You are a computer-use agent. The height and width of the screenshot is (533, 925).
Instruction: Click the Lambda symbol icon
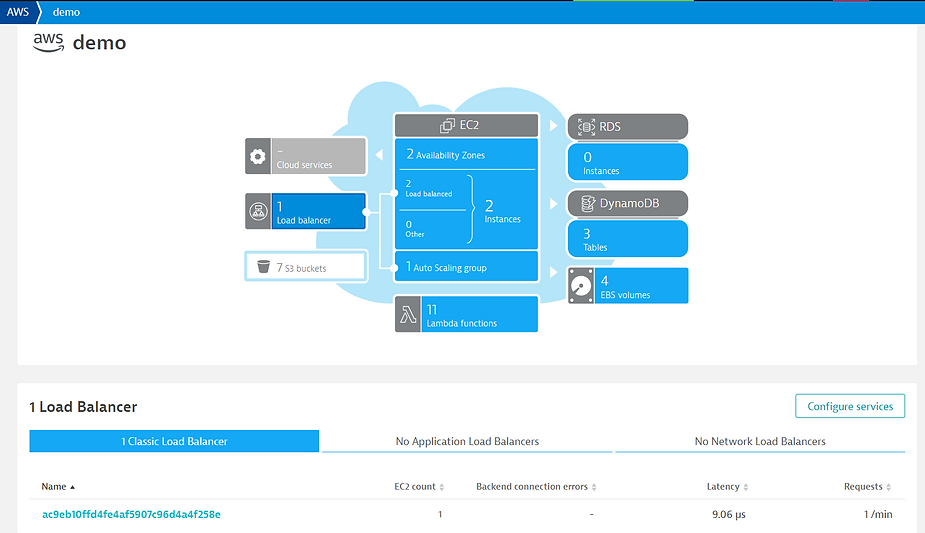click(x=408, y=315)
